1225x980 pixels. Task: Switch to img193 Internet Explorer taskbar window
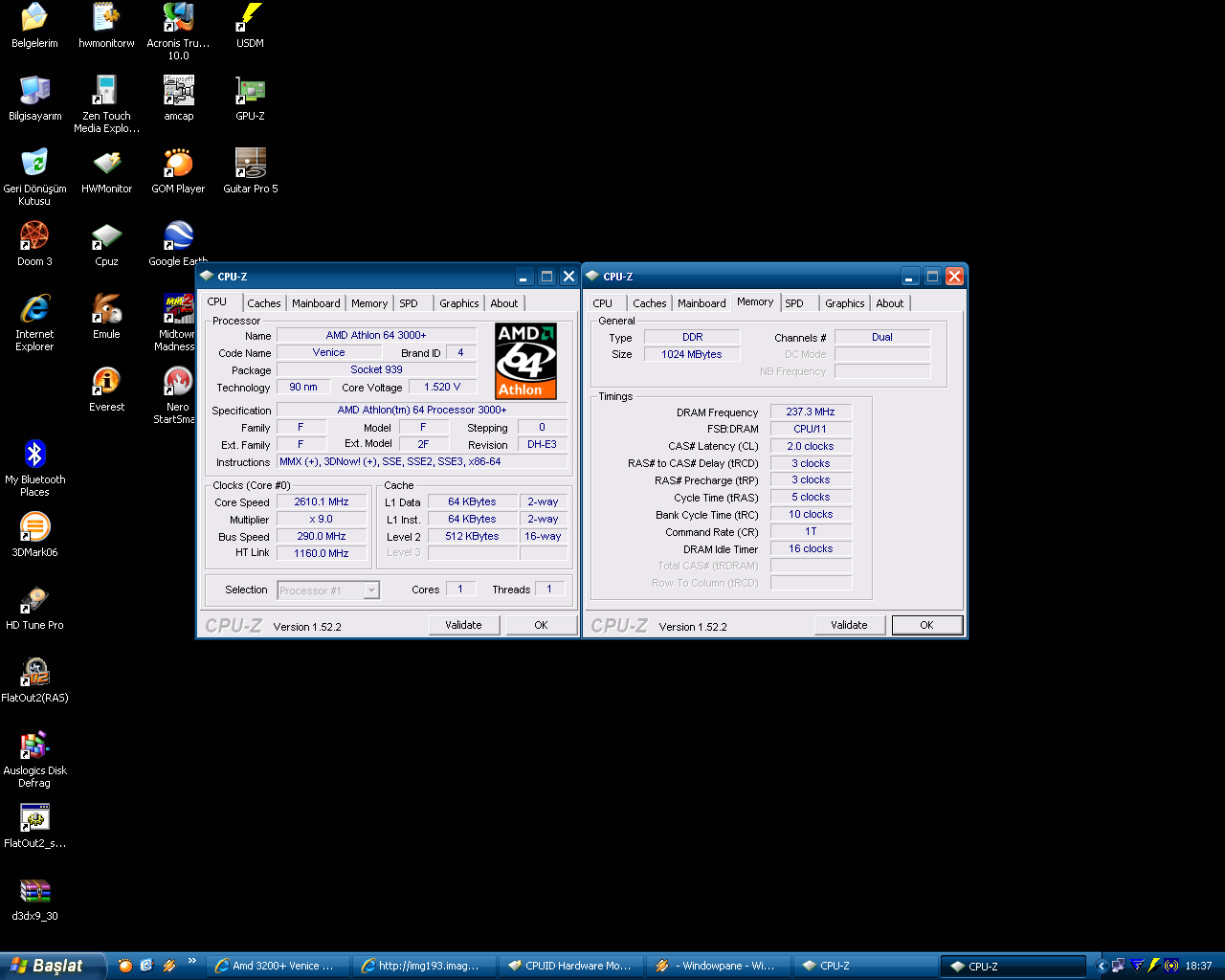click(x=424, y=966)
